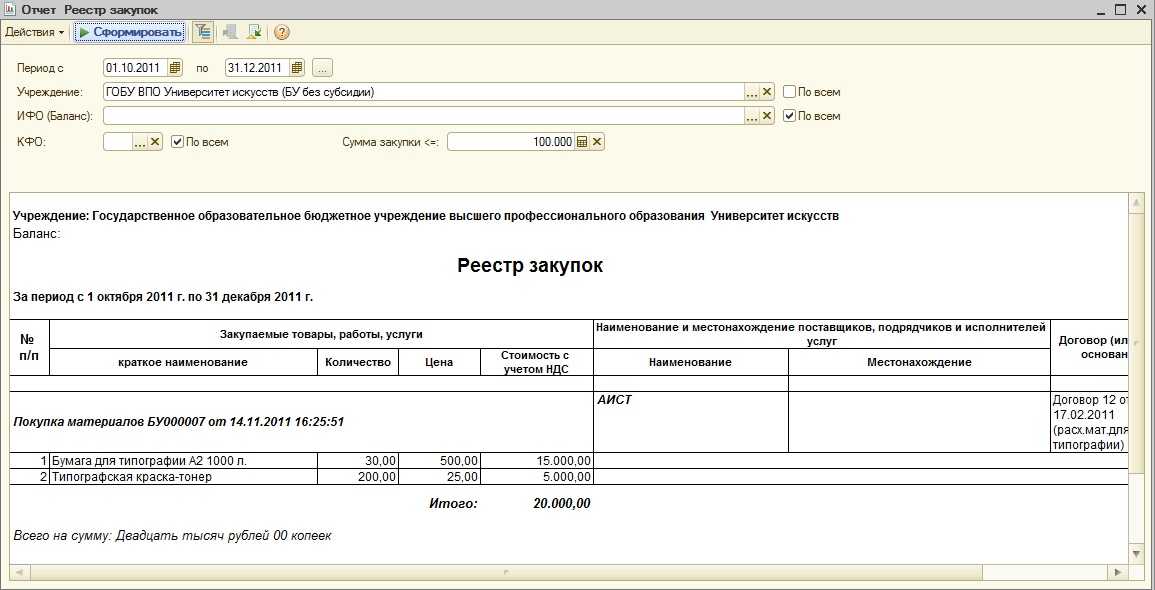The width and height of the screenshot is (1155, 590).
Task: Open calendar for the 31.12.2011 end date
Action: (x=296, y=68)
